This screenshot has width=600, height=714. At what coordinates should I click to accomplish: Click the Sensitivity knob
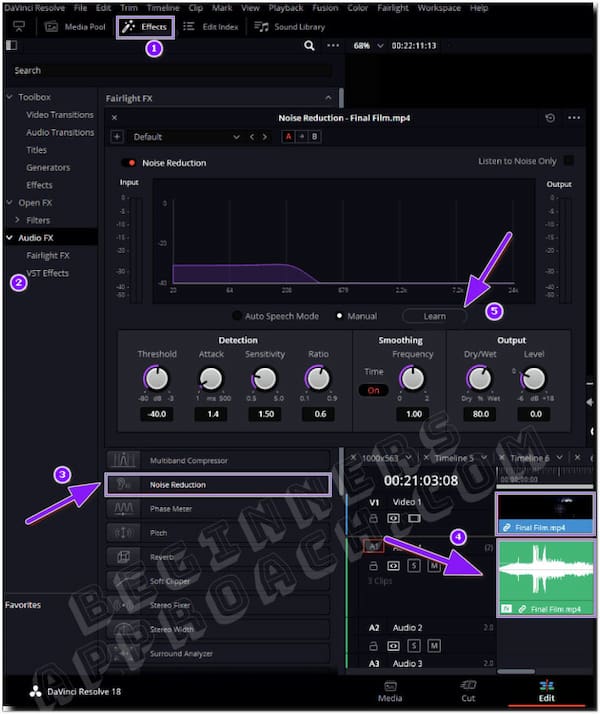click(x=264, y=378)
